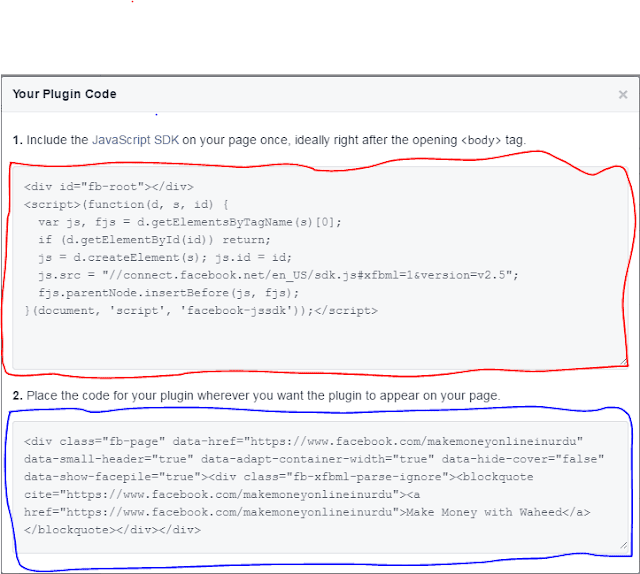Click the line 'js = d.createElement(s); js.id = id;'

tap(165, 257)
